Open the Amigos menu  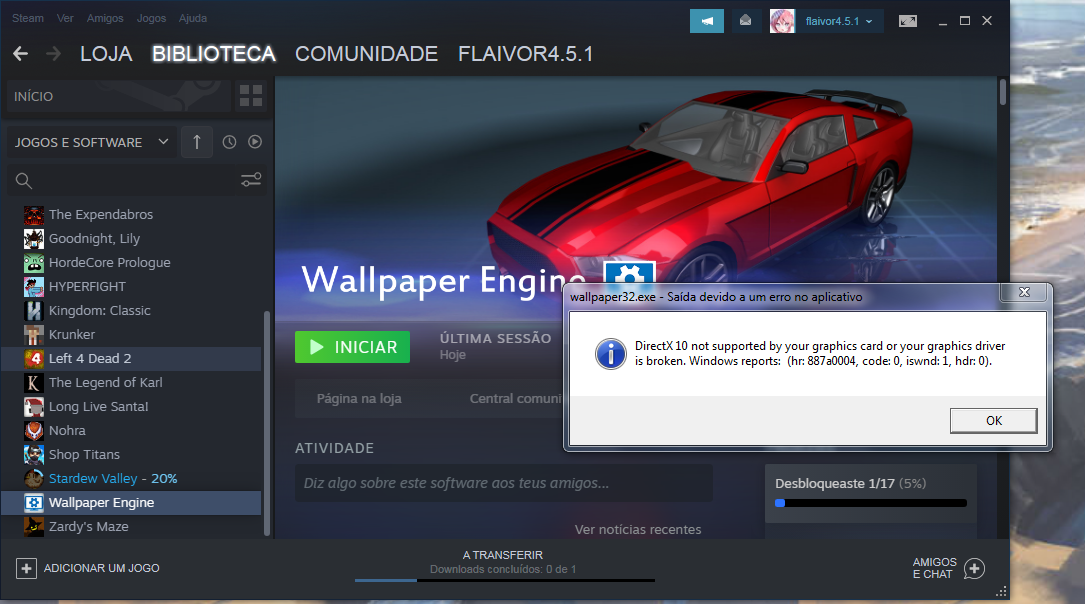[x=105, y=18]
